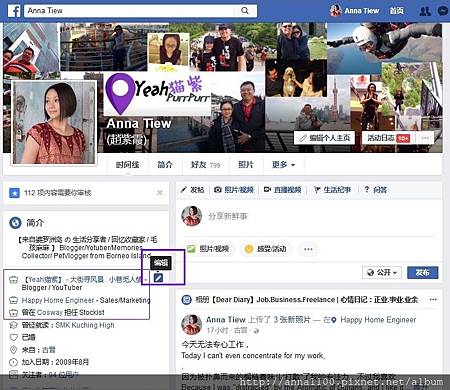Open the 好友 799 tab
Screen dimensions: 450x390
[x=205, y=165]
